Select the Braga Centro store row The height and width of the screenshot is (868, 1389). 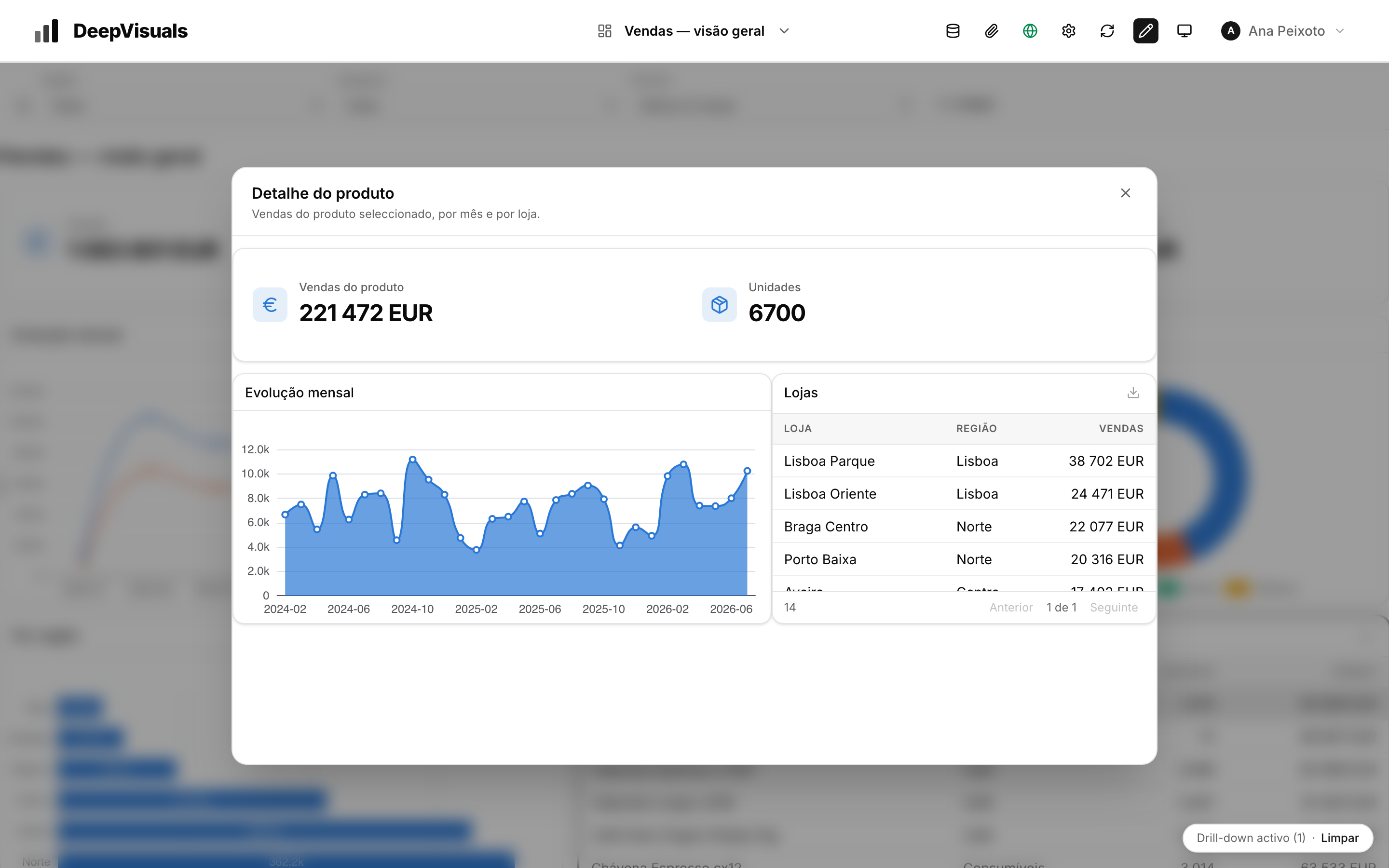pyautogui.click(x=964, y=527)
